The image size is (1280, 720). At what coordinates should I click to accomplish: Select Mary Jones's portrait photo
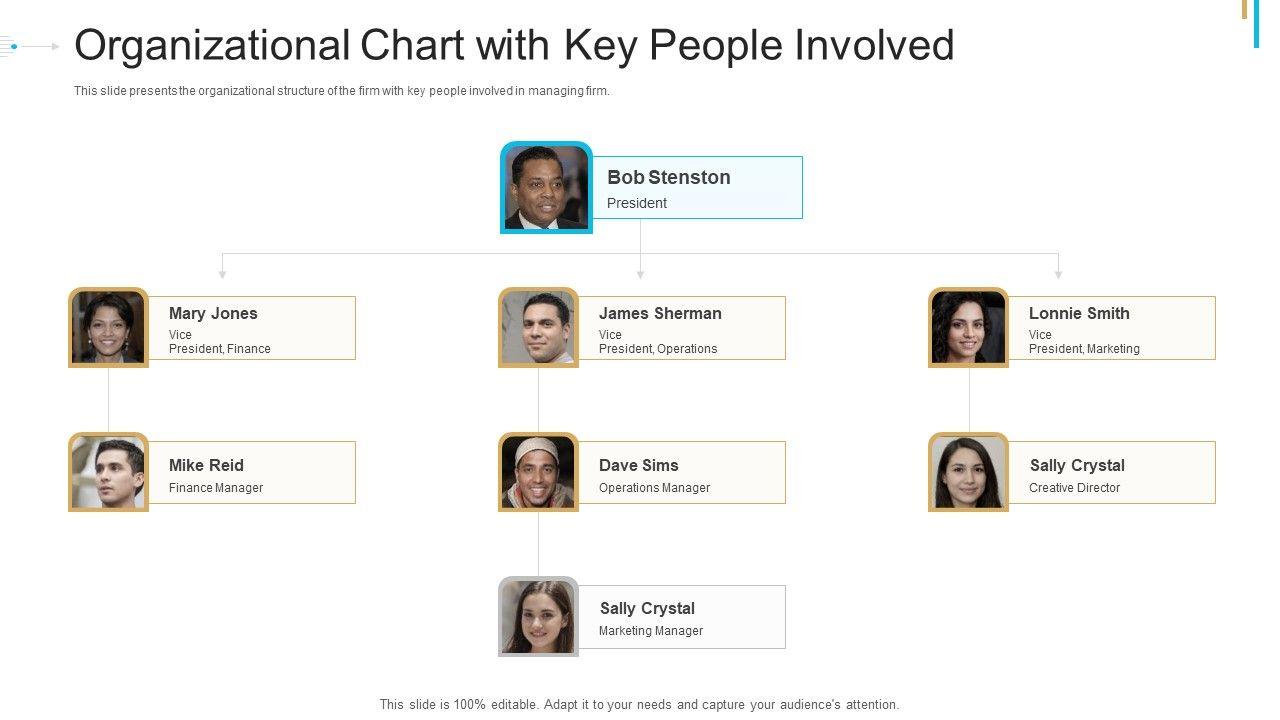point(108,327)
